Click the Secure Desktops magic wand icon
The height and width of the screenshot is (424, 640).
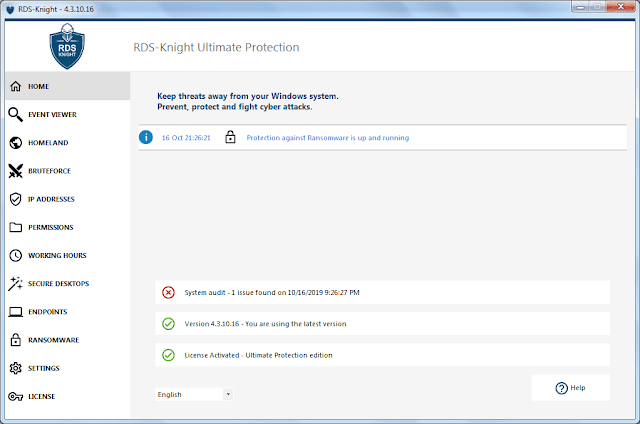click(x=16, y=284)
